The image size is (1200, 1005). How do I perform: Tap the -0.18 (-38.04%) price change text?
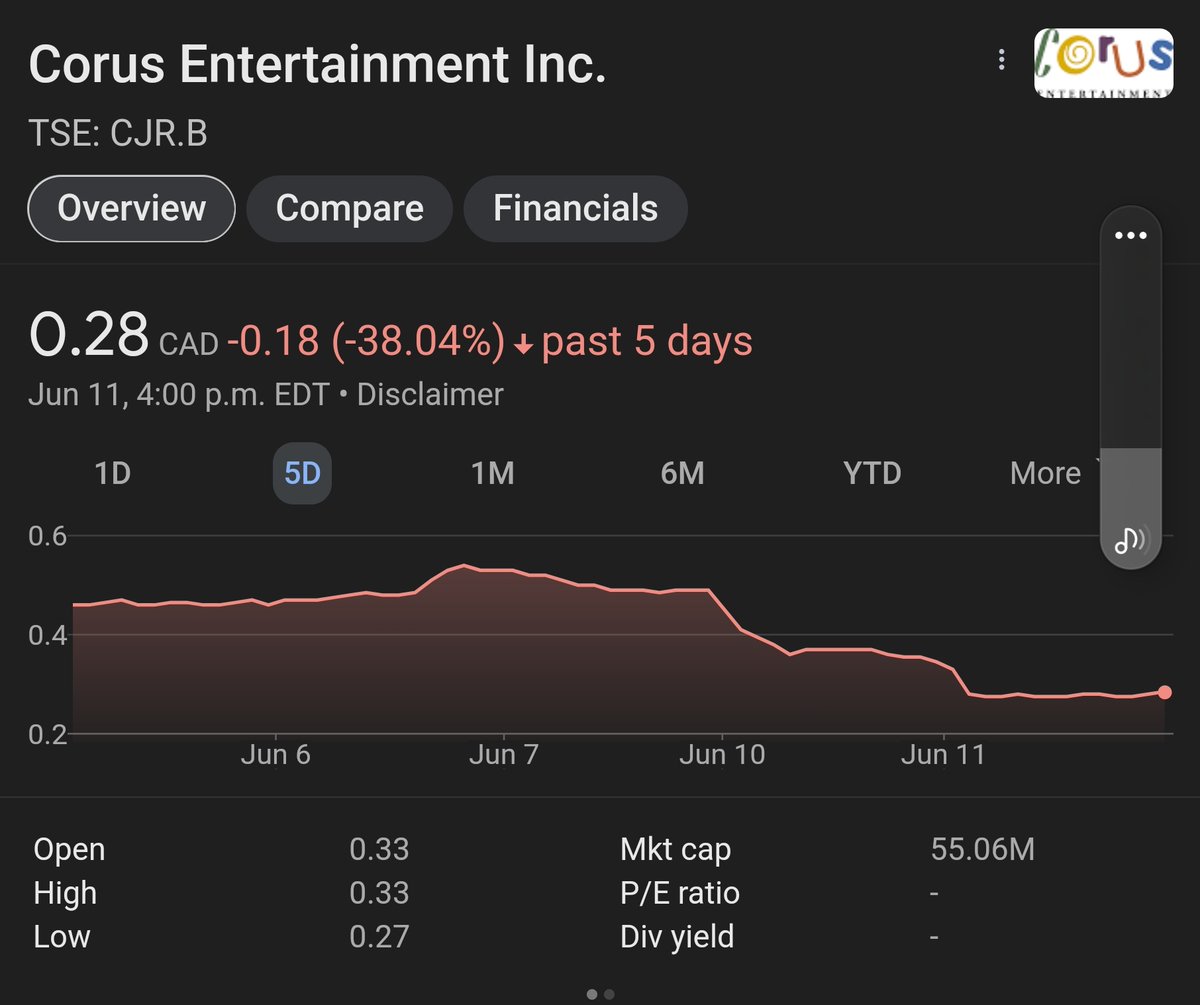[366, 342]
